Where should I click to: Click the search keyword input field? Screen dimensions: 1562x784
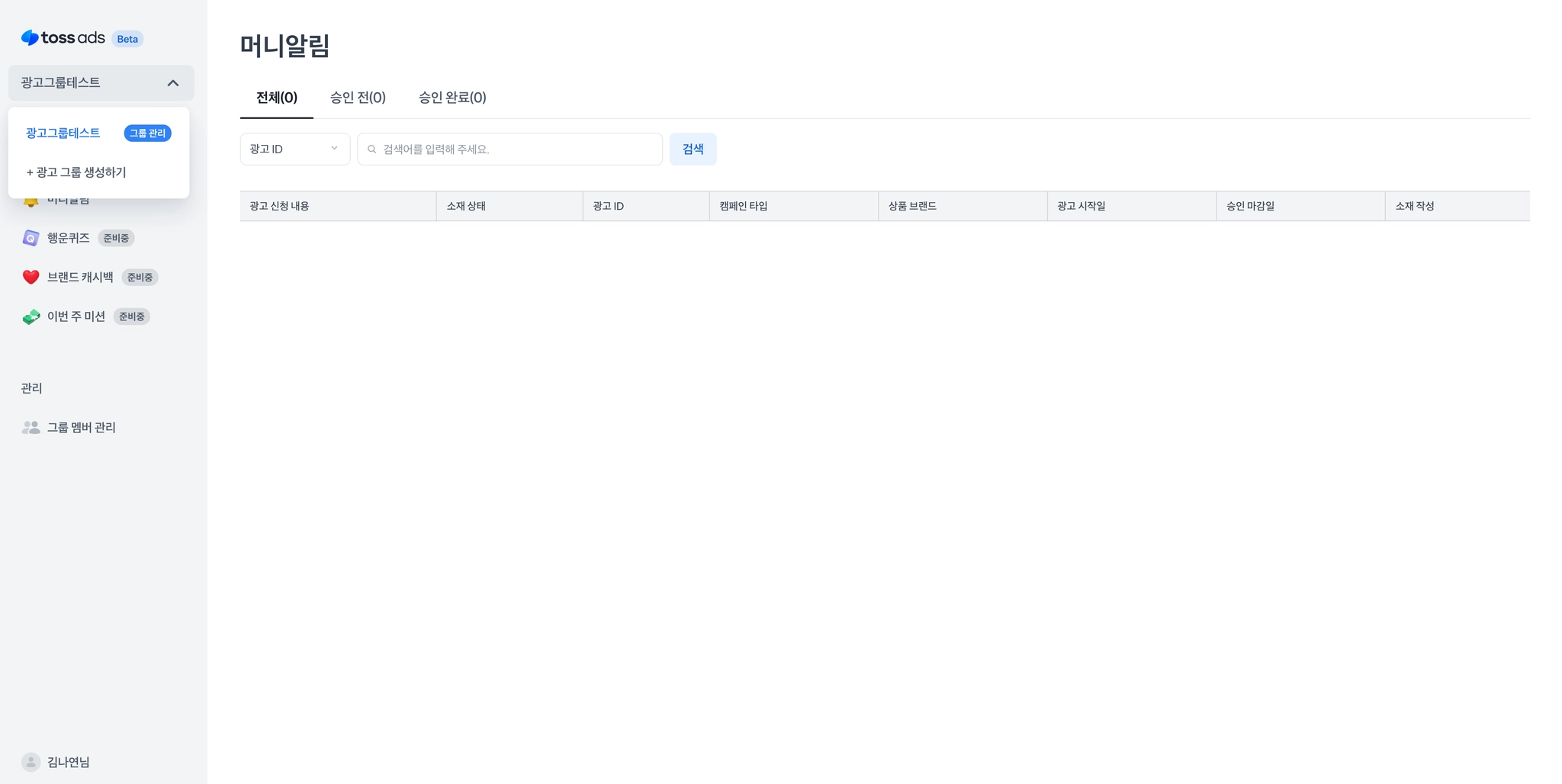point(510,149)
